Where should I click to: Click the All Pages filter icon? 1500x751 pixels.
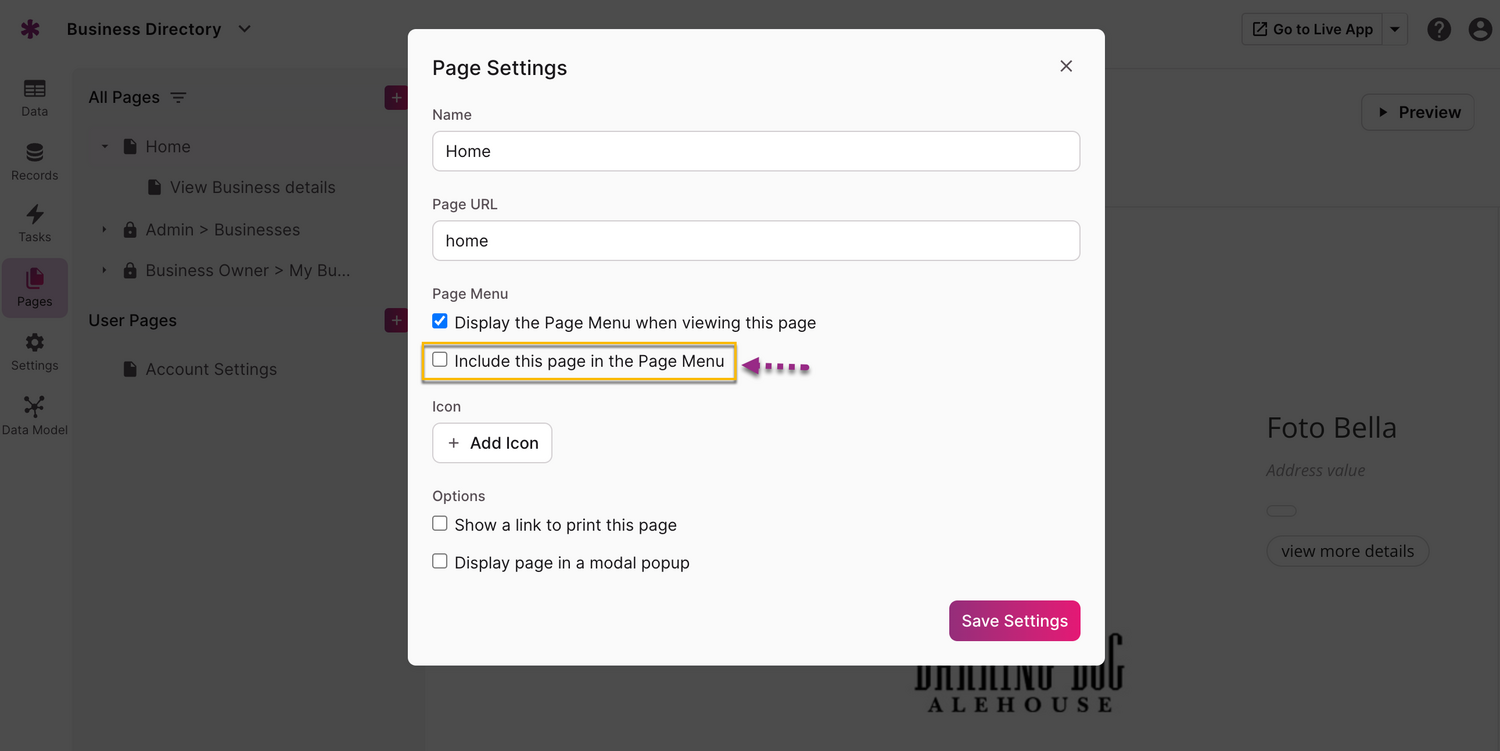(178, 97)
